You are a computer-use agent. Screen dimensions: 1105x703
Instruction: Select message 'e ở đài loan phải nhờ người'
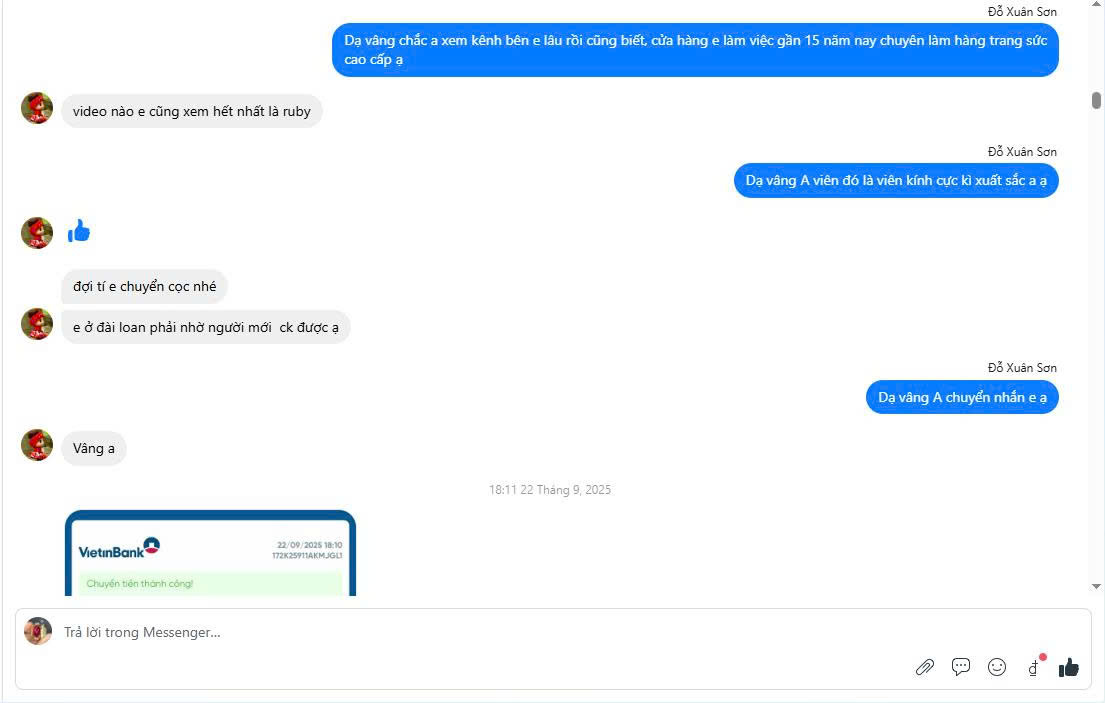coord(206,328)
